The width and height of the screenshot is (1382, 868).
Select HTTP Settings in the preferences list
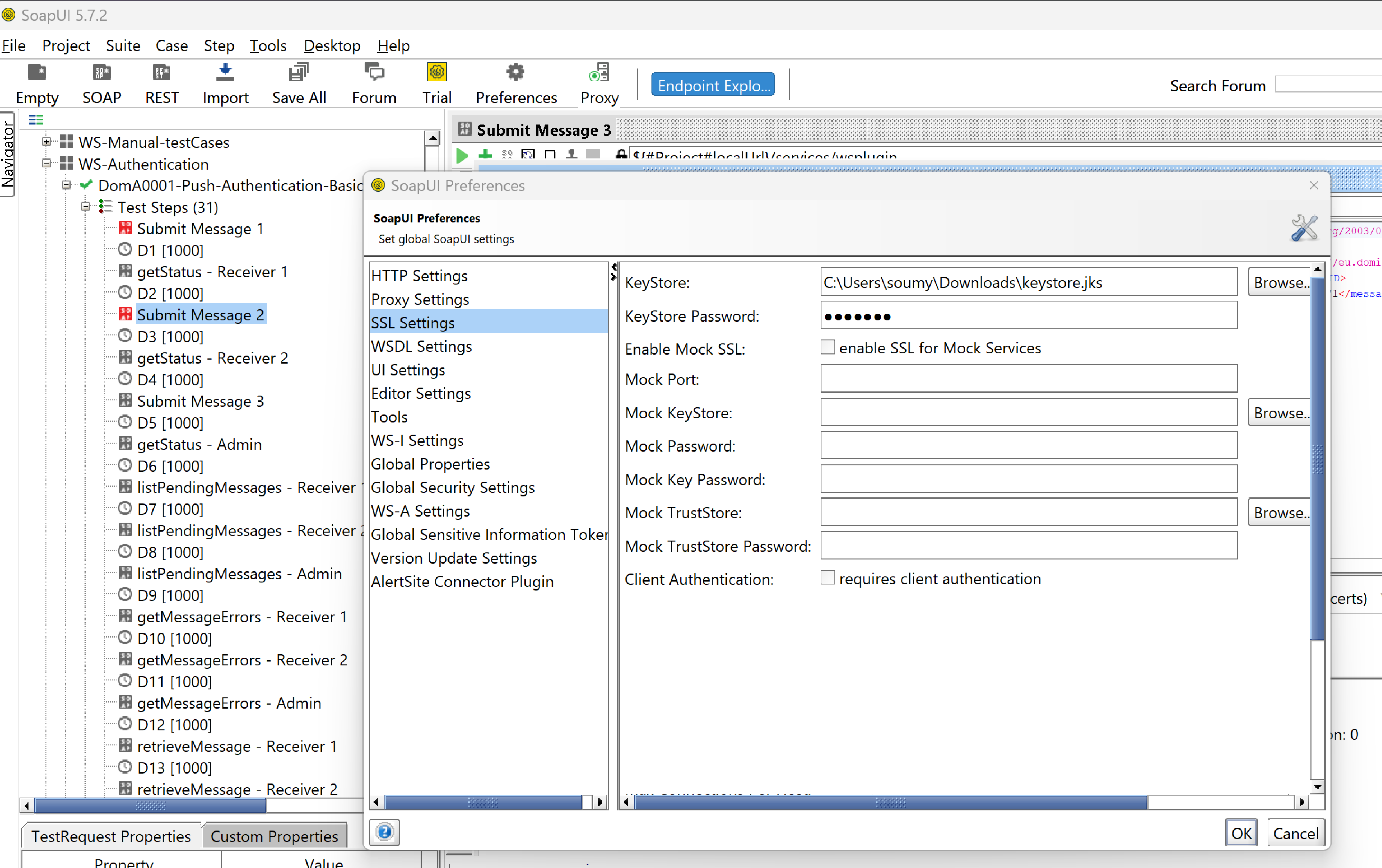(489, 275)
